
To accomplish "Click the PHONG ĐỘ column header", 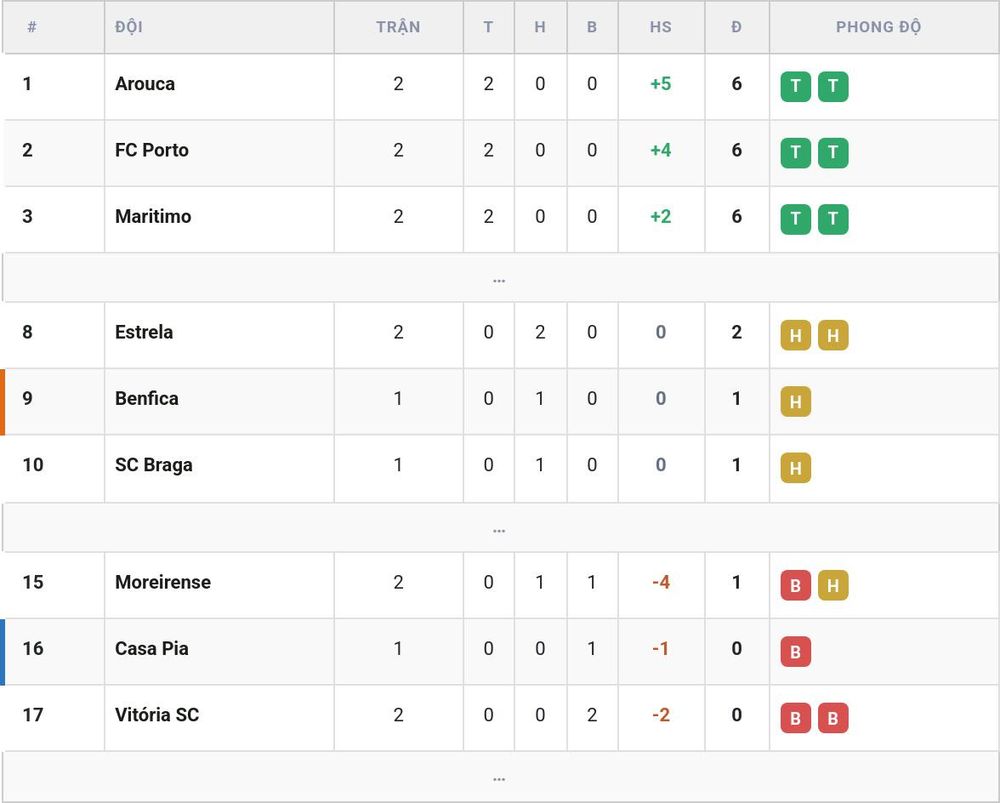I will click(878, 27).
